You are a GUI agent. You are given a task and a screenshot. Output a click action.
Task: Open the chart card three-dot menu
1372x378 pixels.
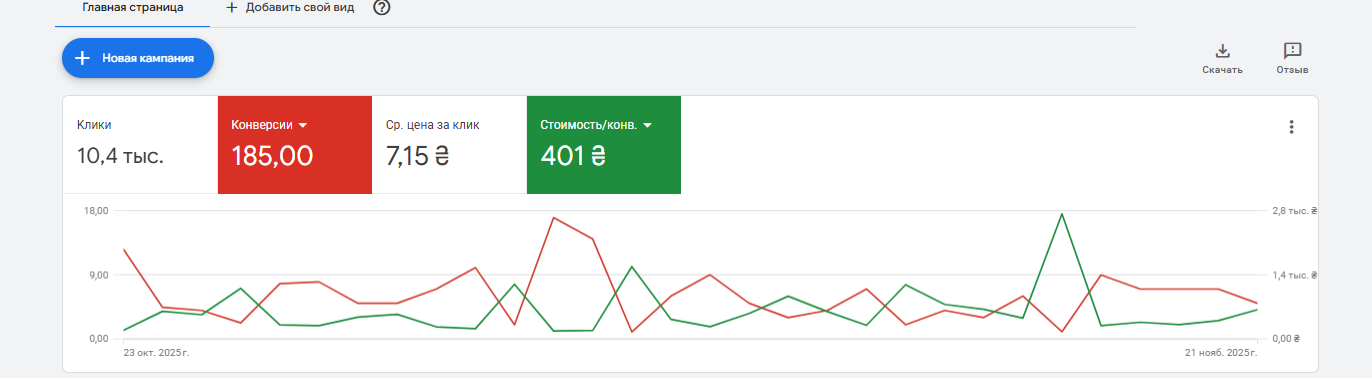click(x=1291, y=127)
